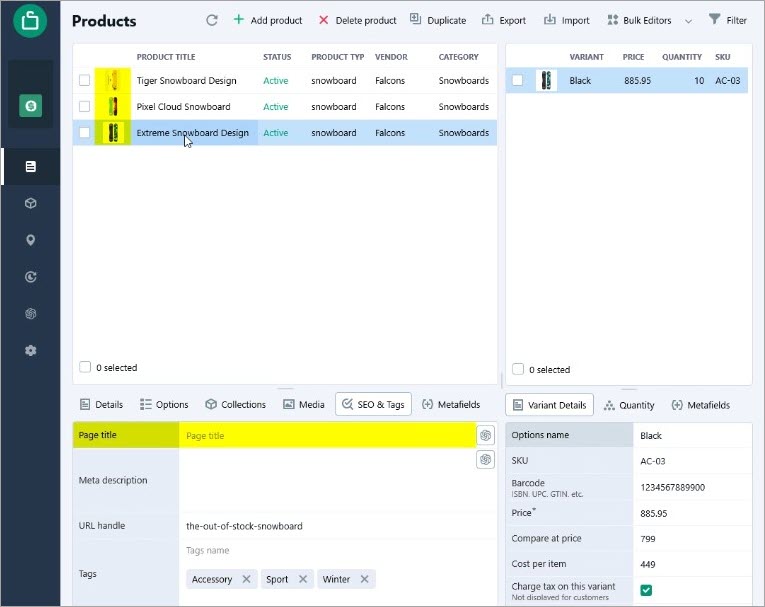Click the Add product button label
The height and width of the screenshot is (607, 765).
[x=277, y=20]
